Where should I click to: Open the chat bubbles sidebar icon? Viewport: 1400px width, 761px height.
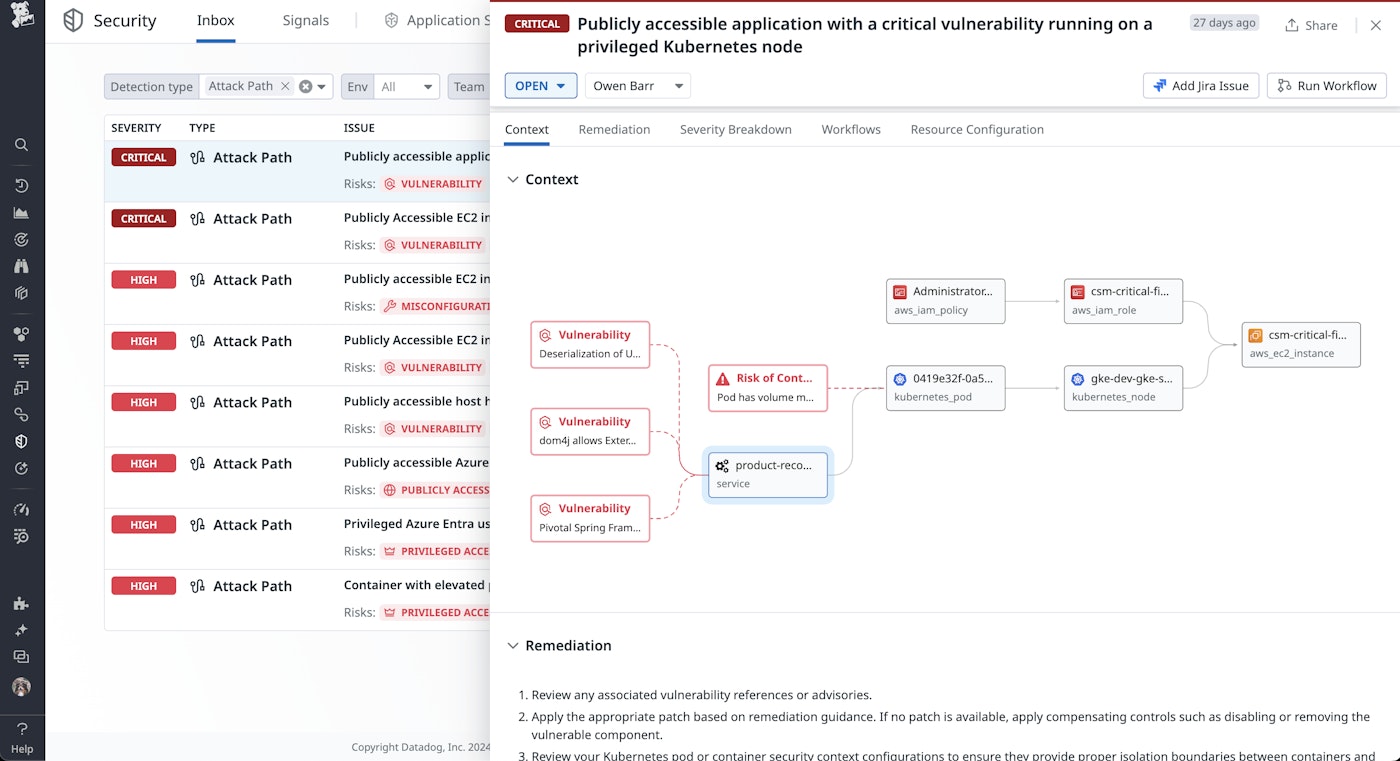21,657
